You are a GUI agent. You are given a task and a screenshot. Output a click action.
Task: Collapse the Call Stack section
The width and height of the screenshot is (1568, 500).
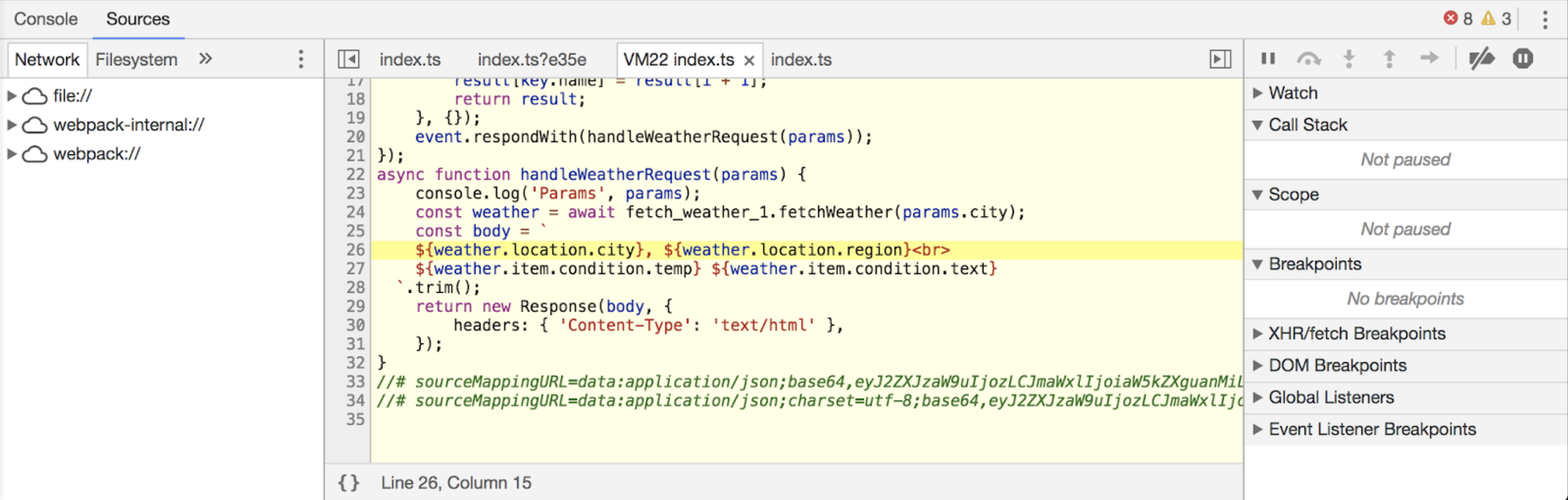tap(1257, 124)
